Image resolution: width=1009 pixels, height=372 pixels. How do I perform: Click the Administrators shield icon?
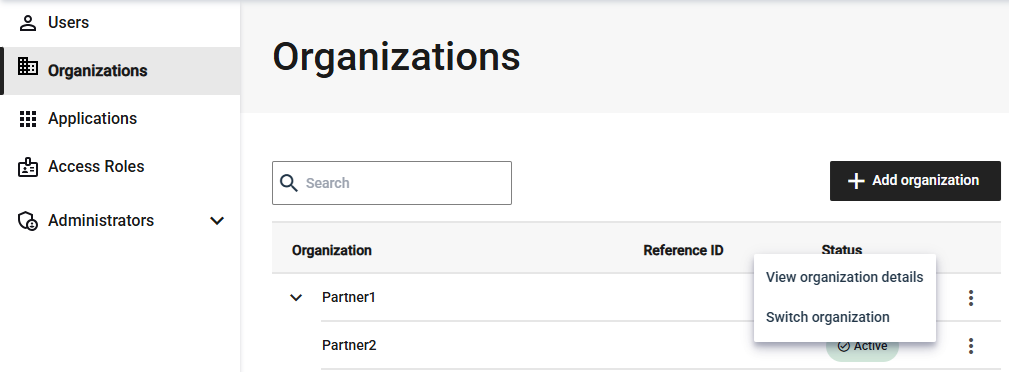click(28, 221)
